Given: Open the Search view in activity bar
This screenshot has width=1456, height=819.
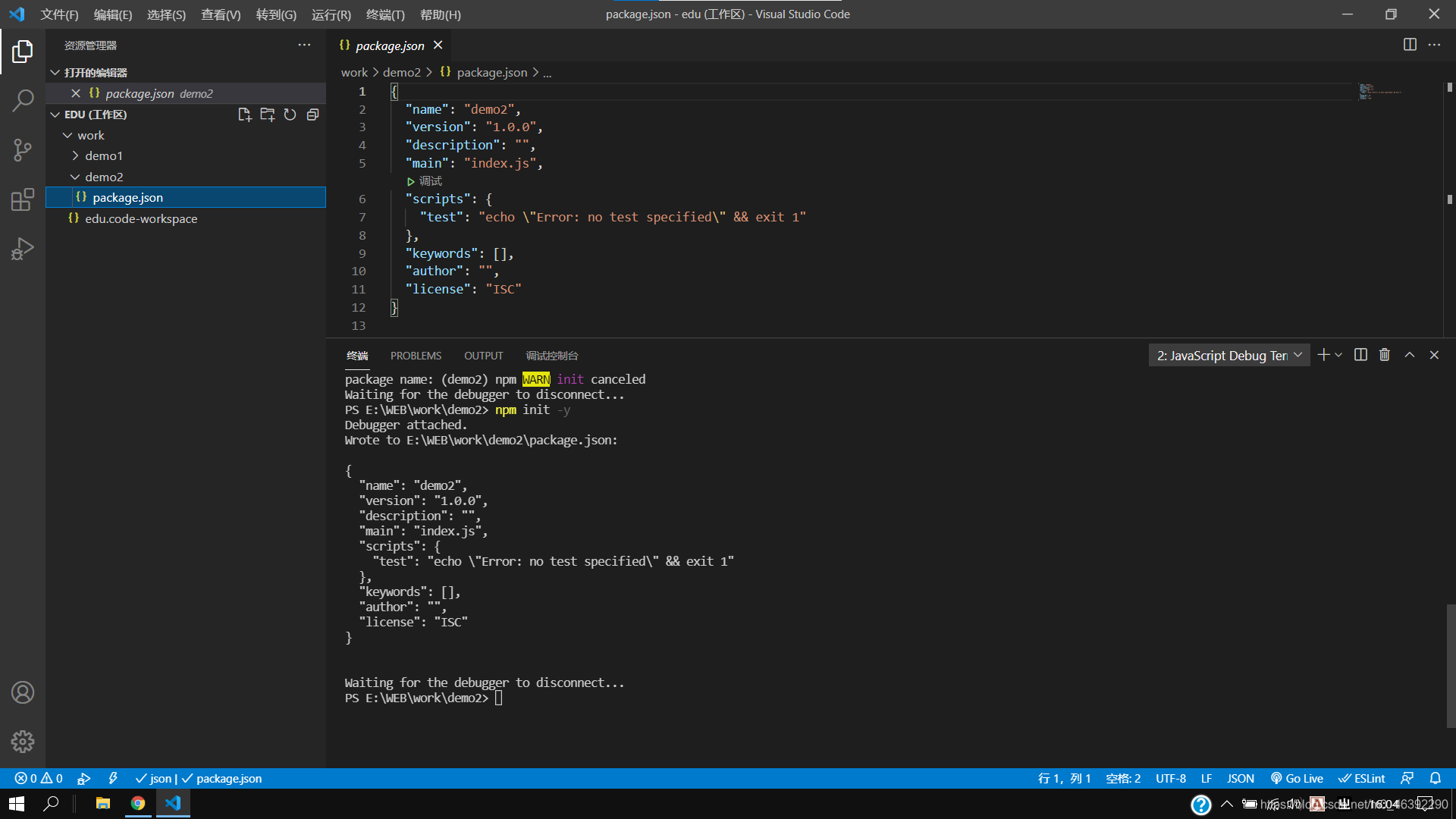Looking at the screenshot, I should point(23,100).
